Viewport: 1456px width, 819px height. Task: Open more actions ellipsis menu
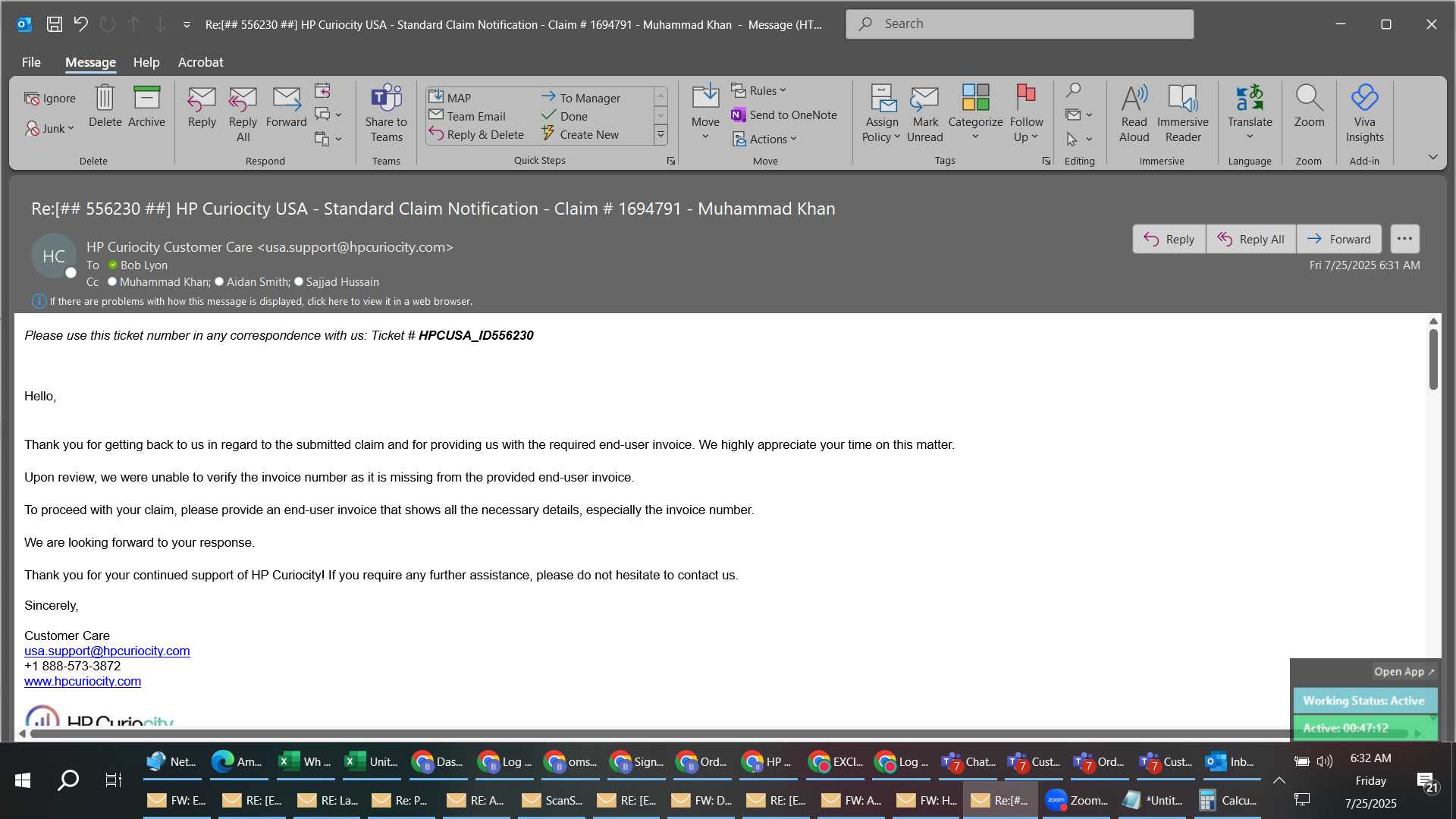click(x=1404, y=239)
